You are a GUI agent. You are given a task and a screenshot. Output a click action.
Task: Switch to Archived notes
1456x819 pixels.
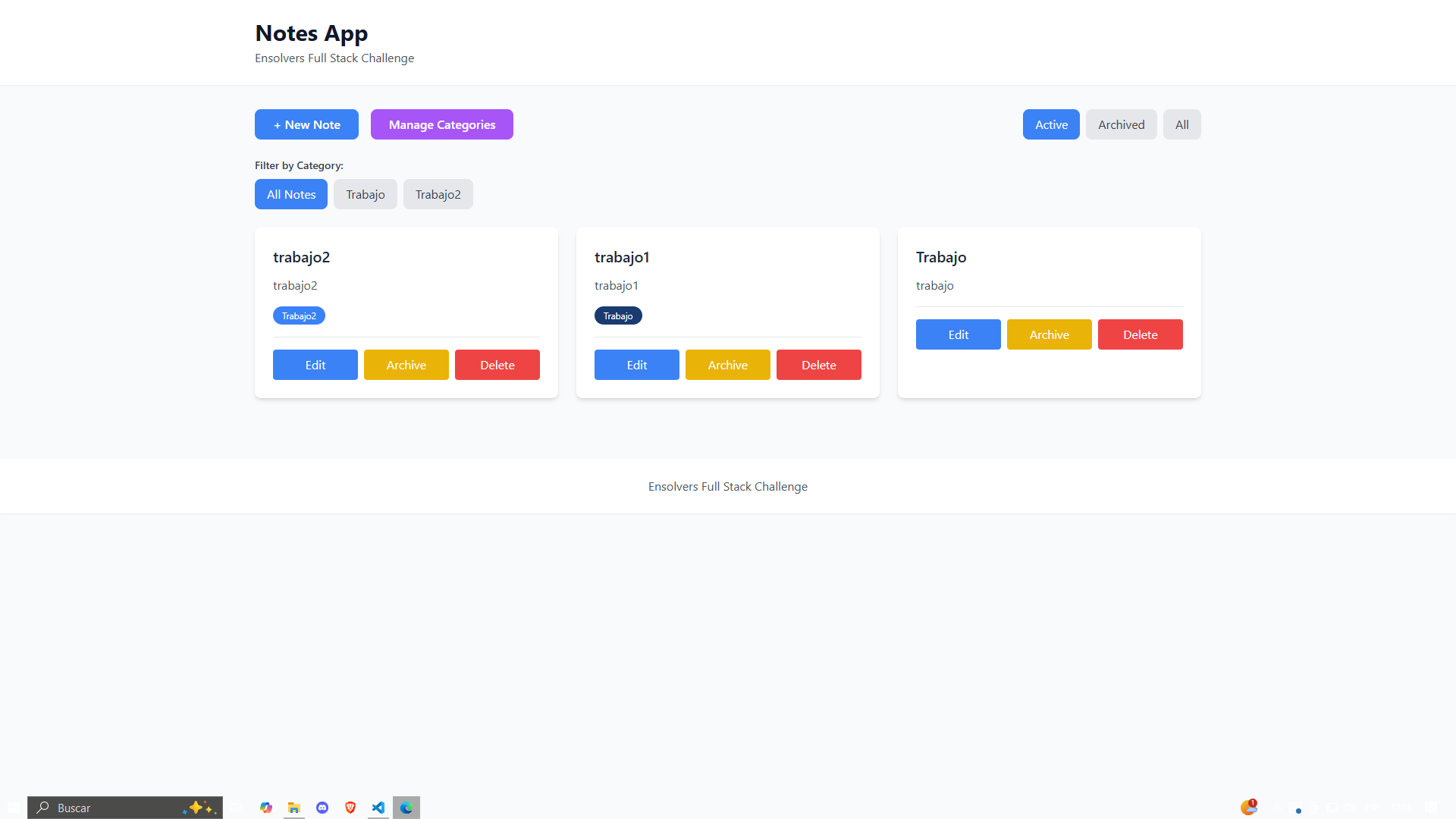point(1122,124)
